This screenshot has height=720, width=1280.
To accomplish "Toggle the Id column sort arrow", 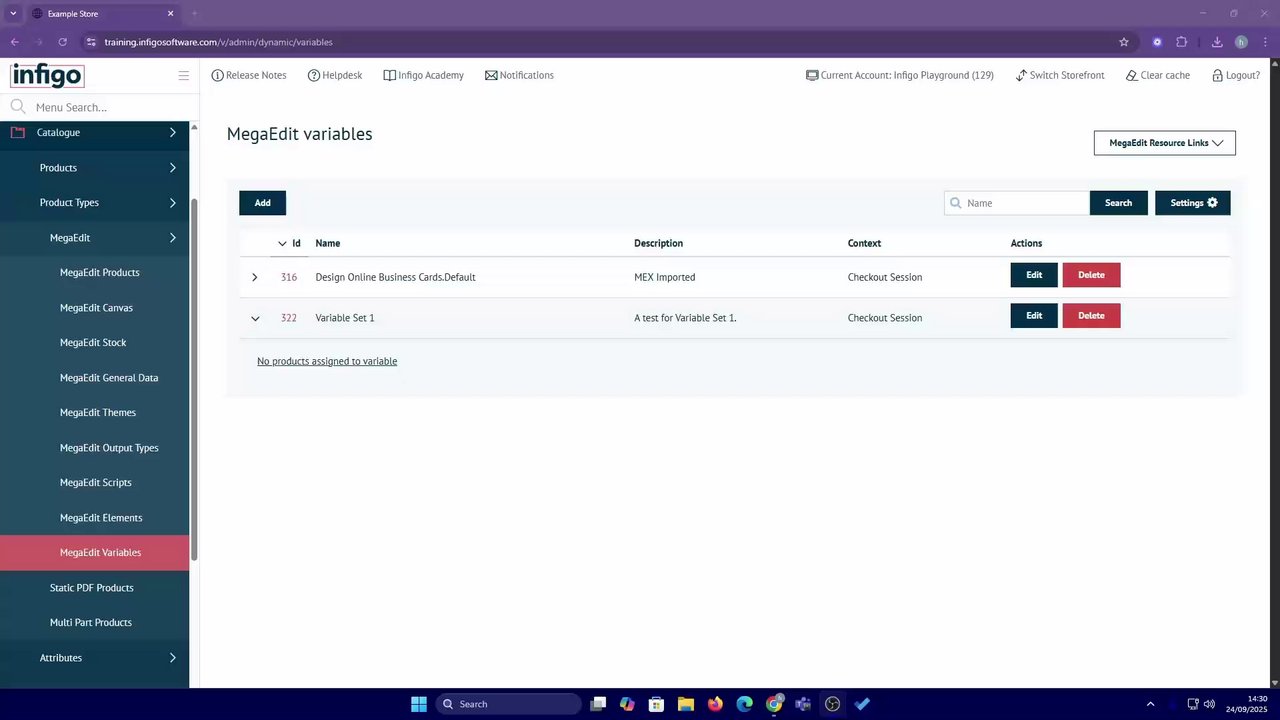I will pyautogui.click(x=282, y=243).
